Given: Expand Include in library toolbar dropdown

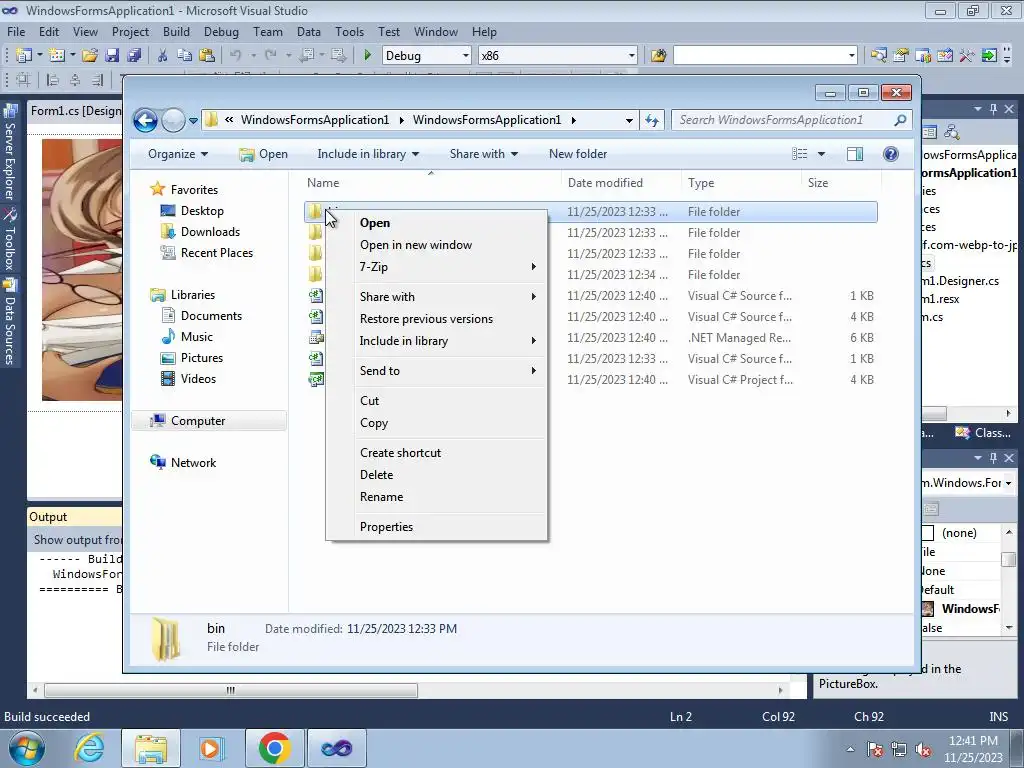Looking at the screenshot, I should pyautogui.click(x=368, y=154).
